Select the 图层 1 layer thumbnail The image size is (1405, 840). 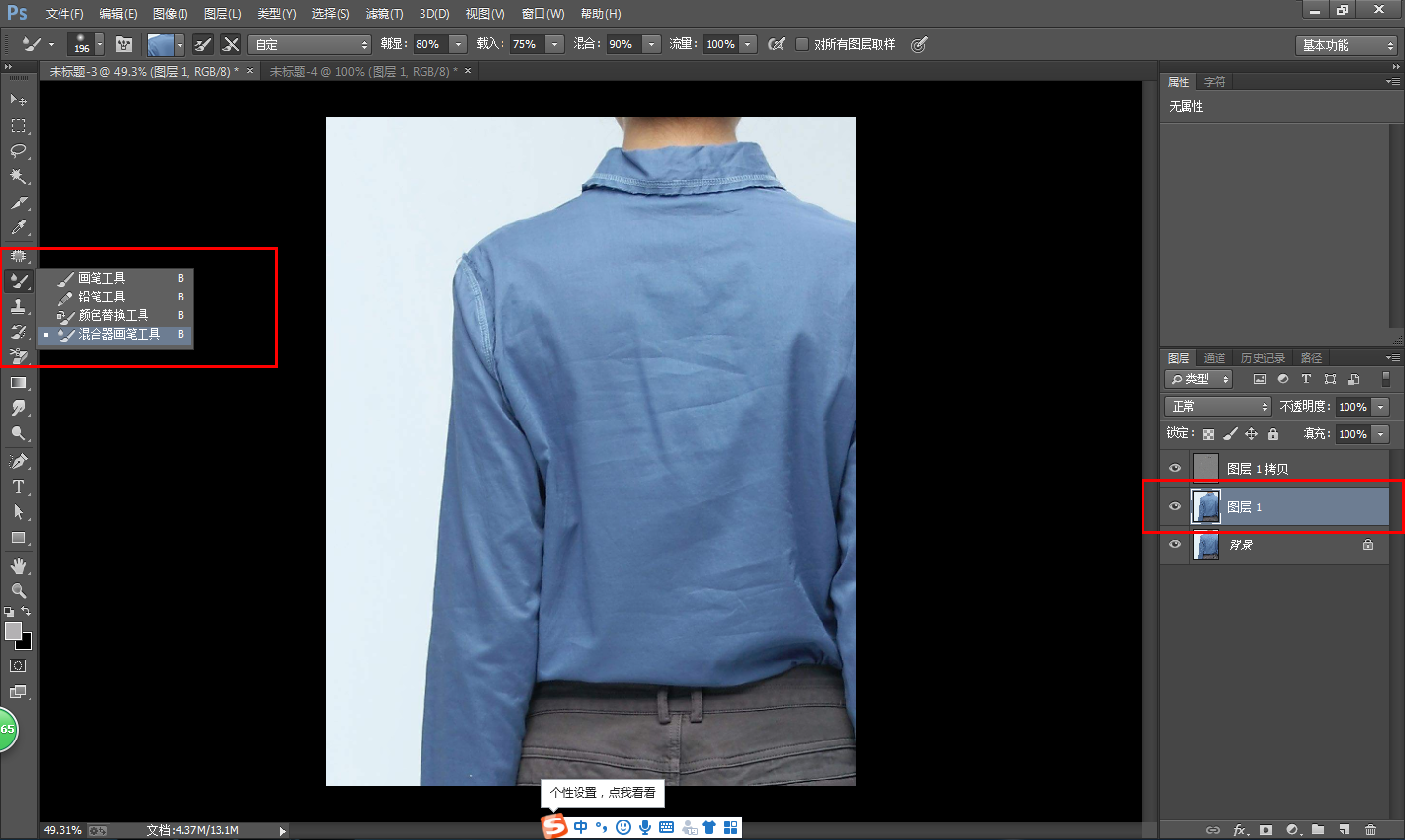coord(1206,506)
